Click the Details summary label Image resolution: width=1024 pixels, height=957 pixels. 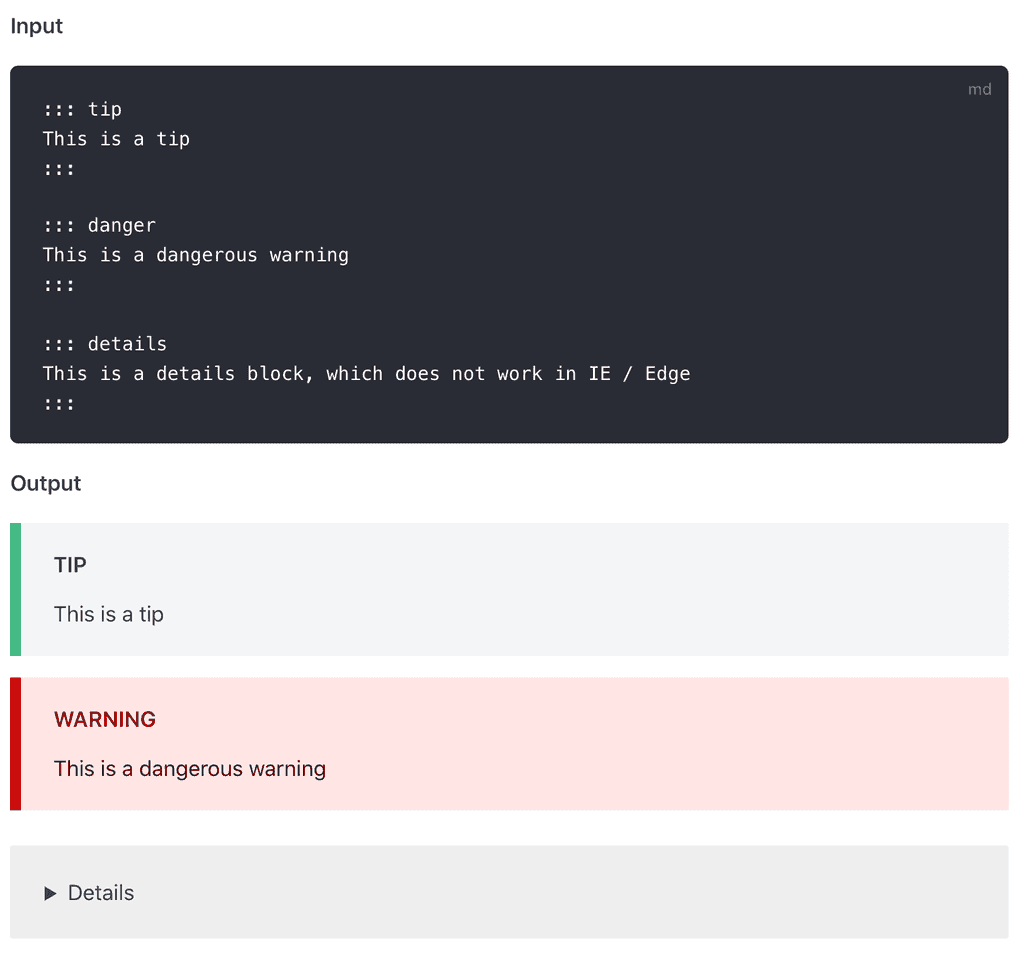click(x=100, y=893)
